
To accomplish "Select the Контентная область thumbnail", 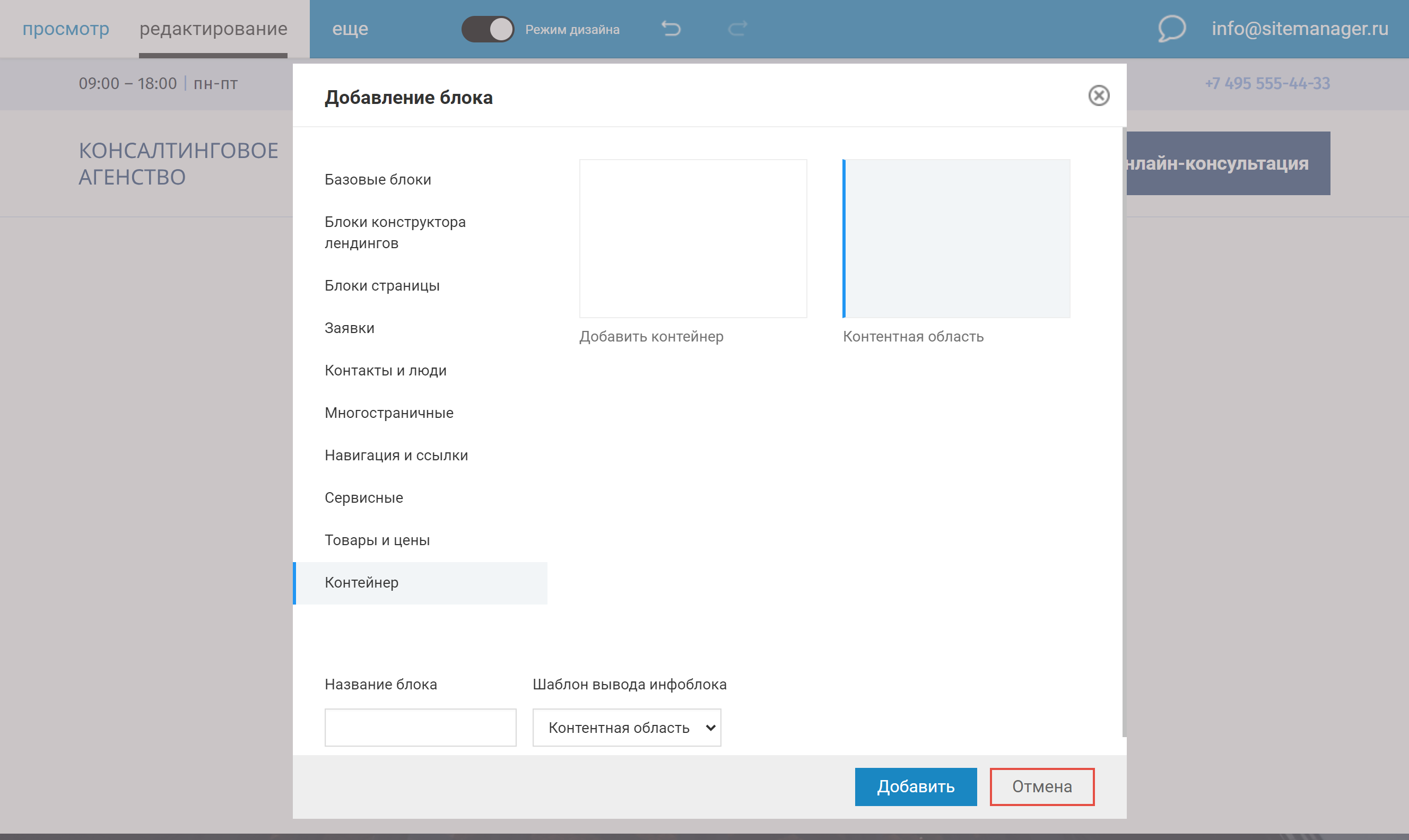I will 956,238.
